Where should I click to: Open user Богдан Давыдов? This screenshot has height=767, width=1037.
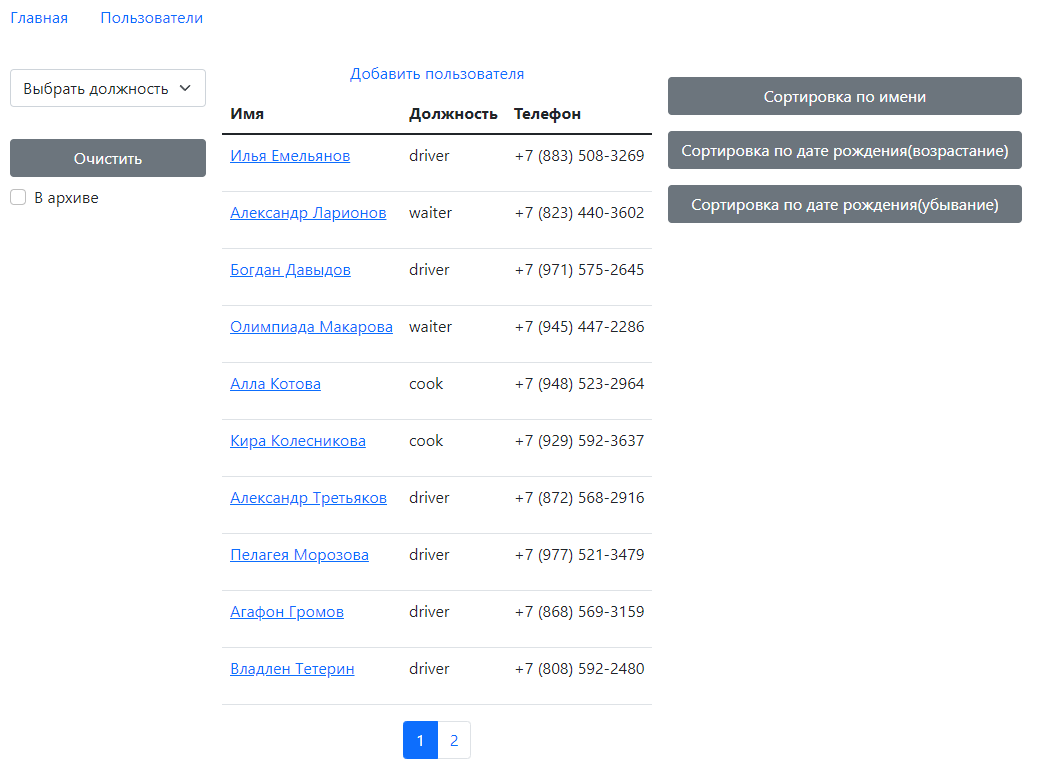[290, 270]
